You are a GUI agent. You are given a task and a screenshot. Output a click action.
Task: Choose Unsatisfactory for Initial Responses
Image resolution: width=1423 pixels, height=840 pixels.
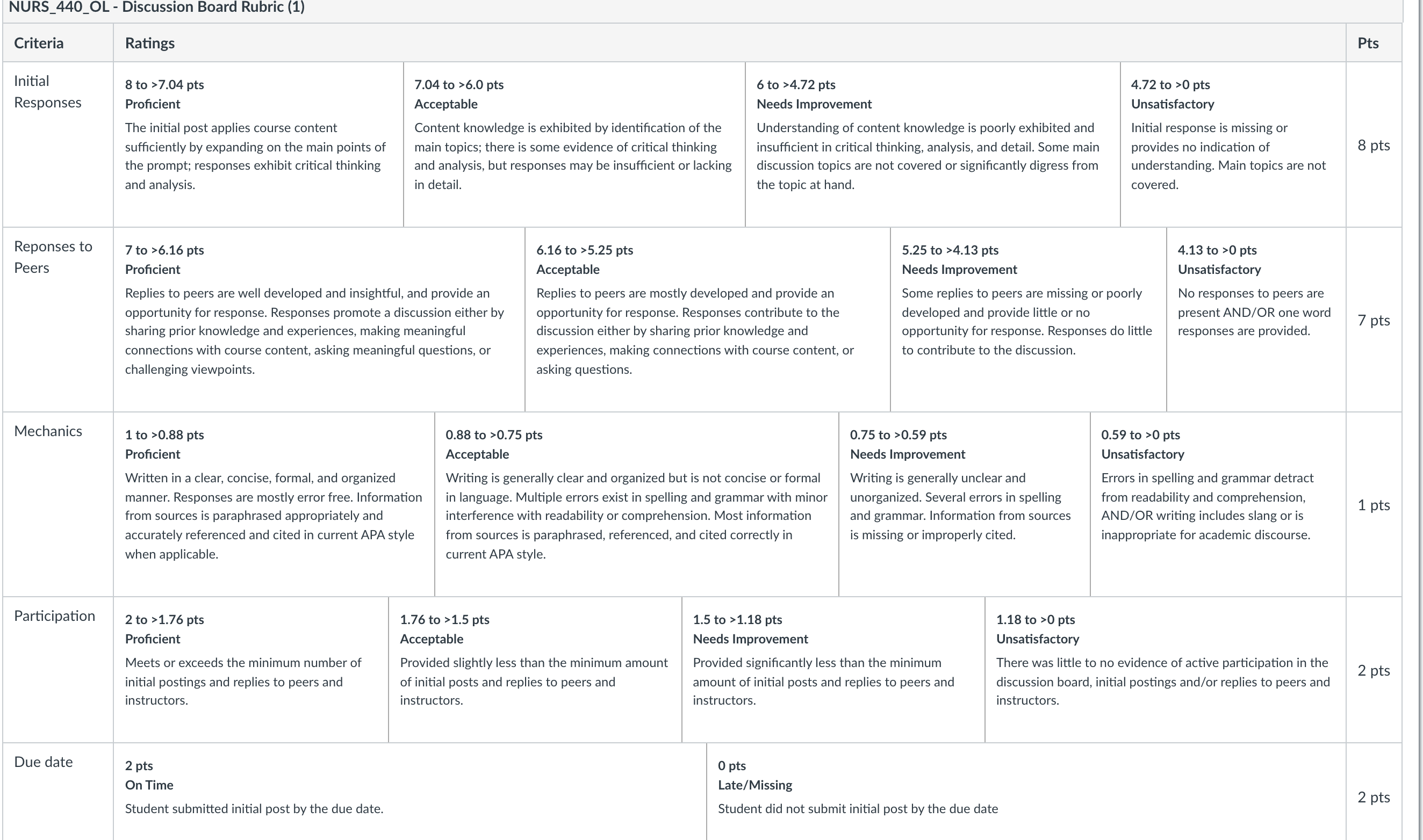tap(1233, 144)
